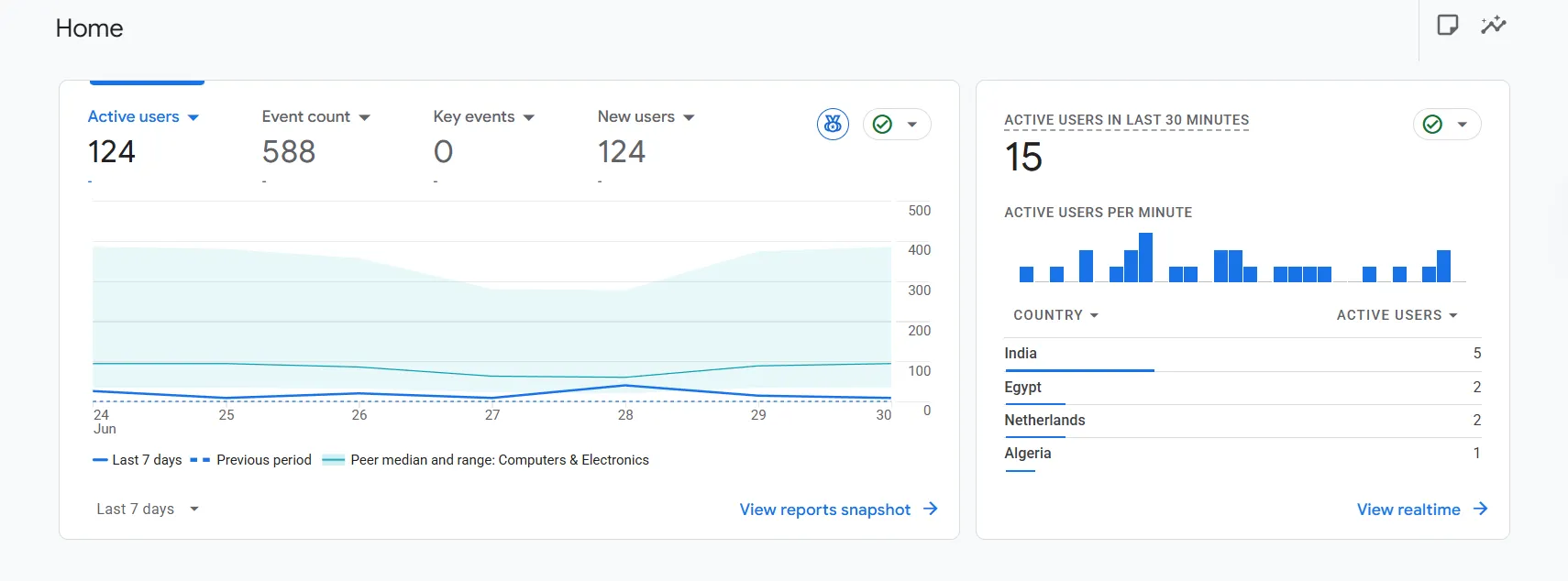Click India's active users count 5

click(1477, 354)
